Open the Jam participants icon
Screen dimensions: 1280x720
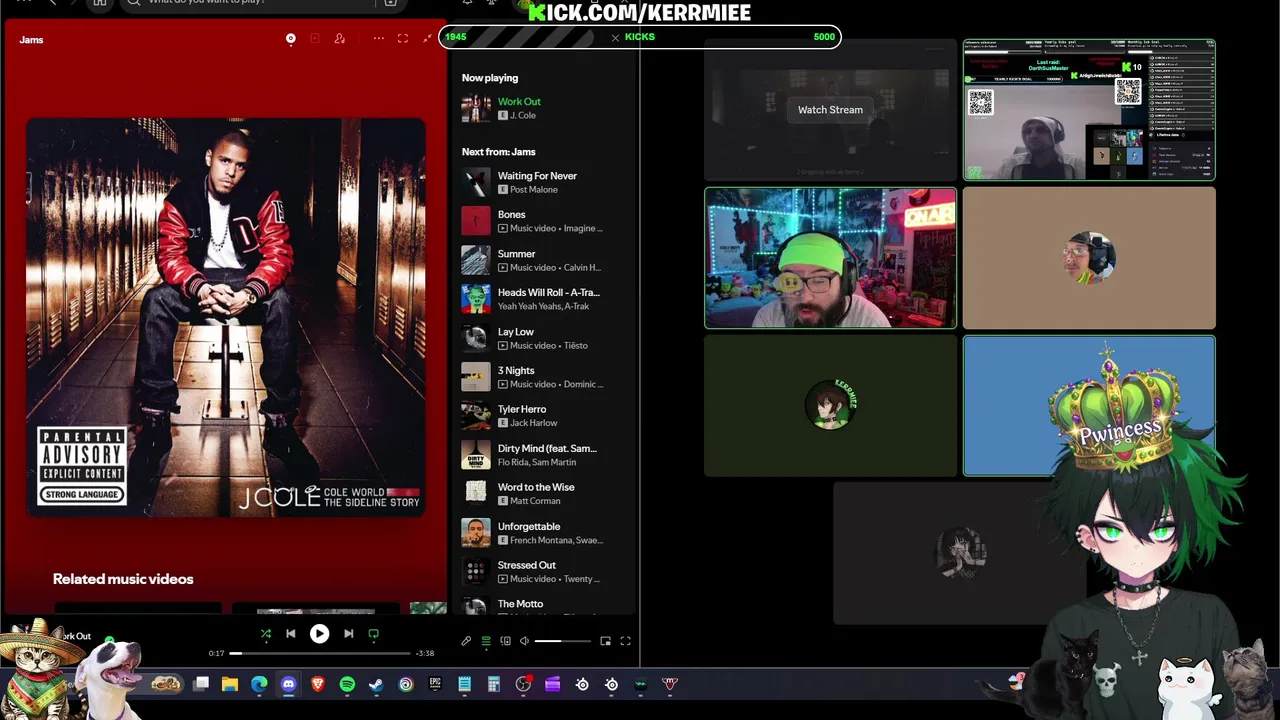click(x=340, y=39)
